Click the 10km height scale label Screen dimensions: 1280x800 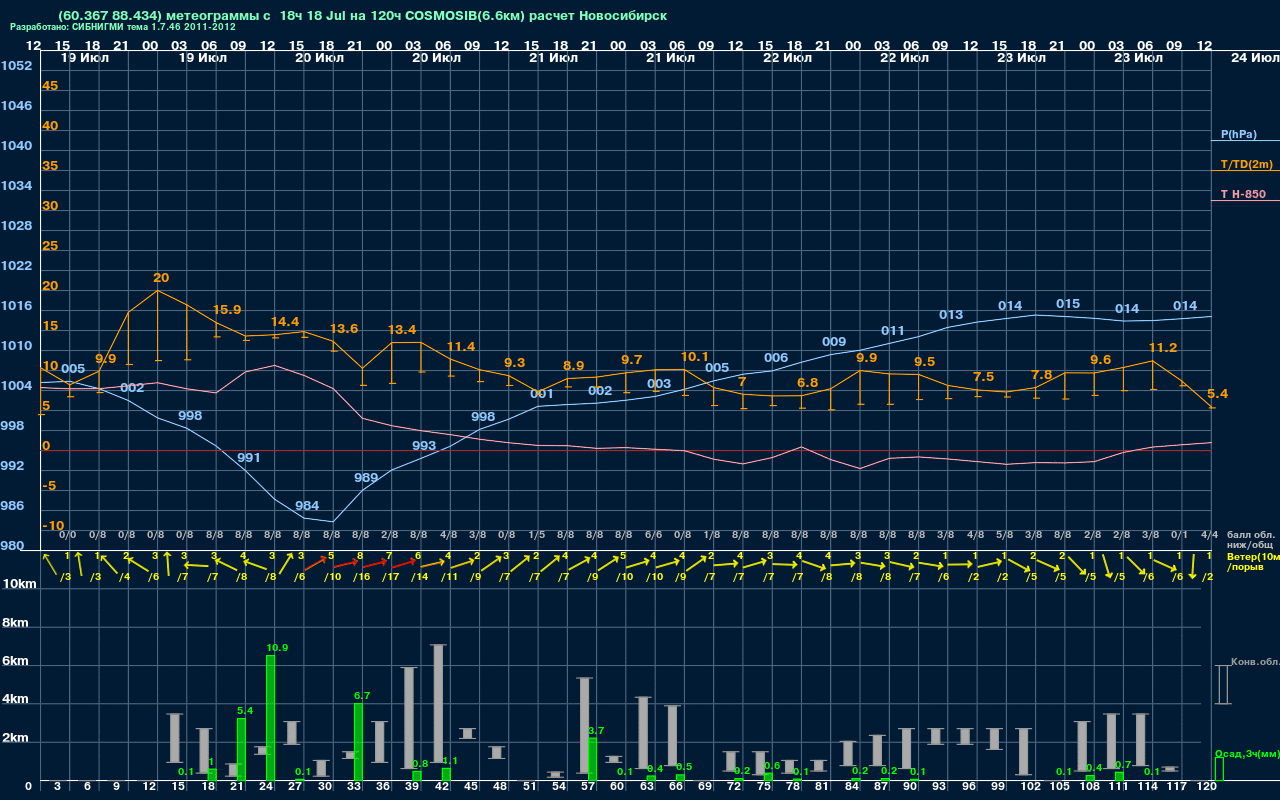coord(19,584)
